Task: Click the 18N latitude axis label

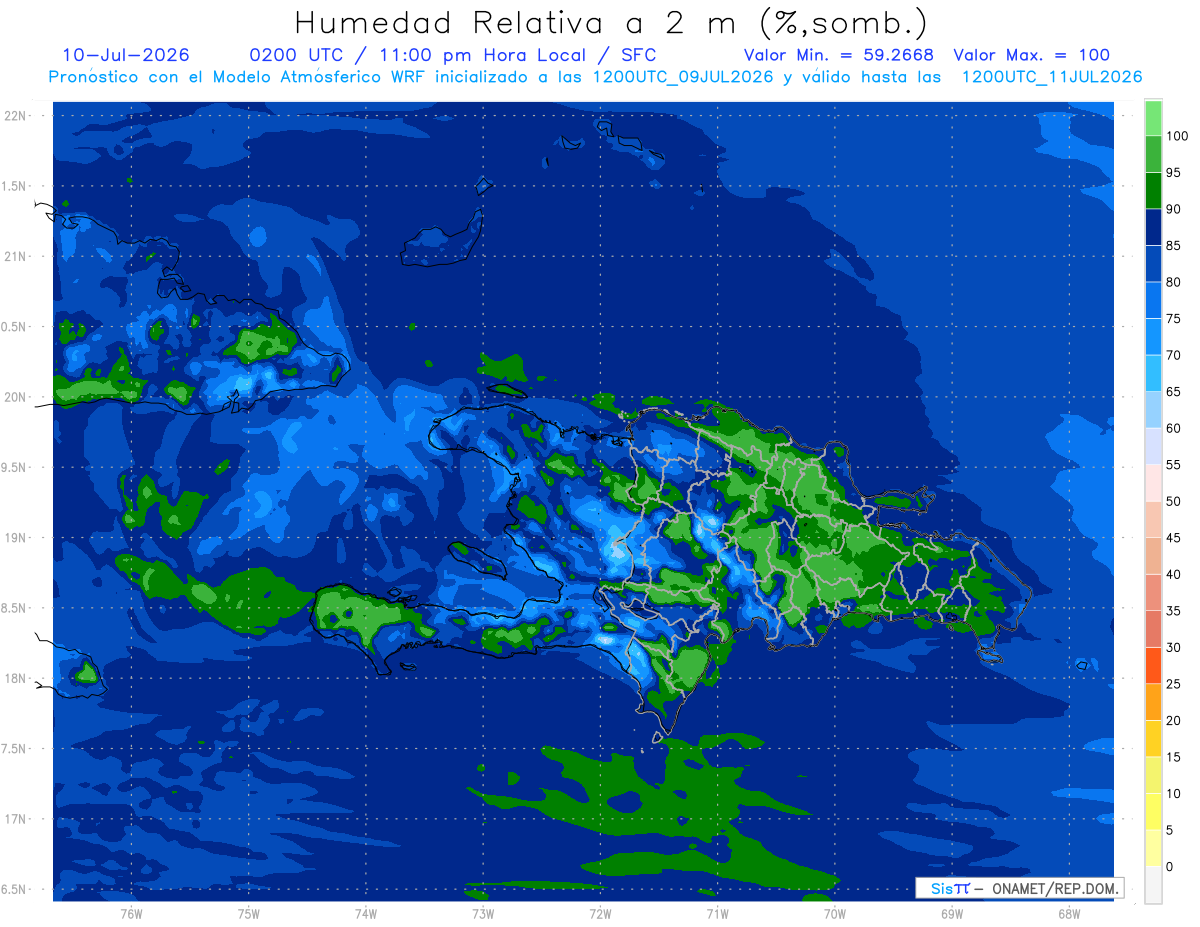Action: [16, 678]
